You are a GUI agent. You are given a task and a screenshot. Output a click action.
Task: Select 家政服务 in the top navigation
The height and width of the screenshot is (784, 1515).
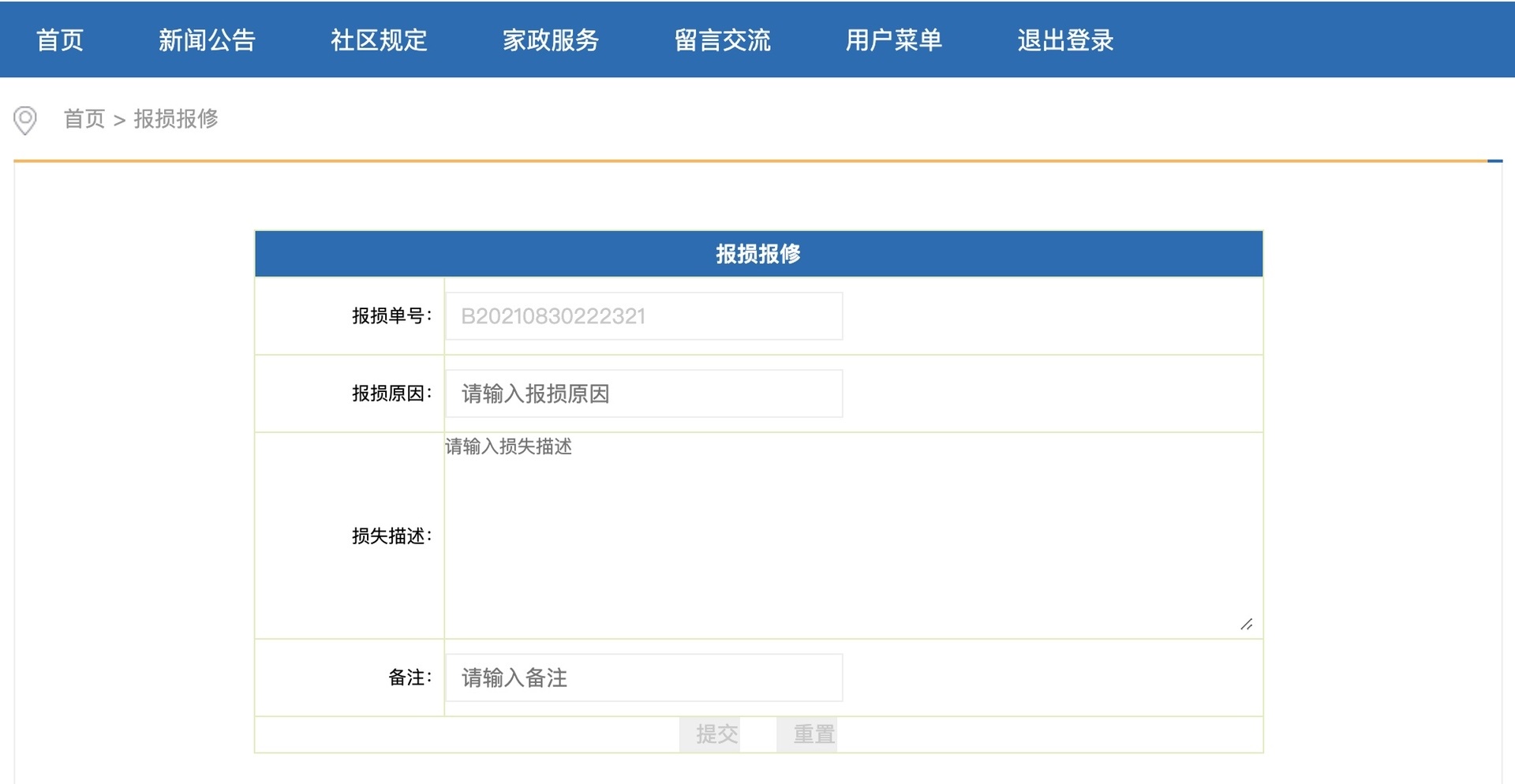[x=551, y=40]
